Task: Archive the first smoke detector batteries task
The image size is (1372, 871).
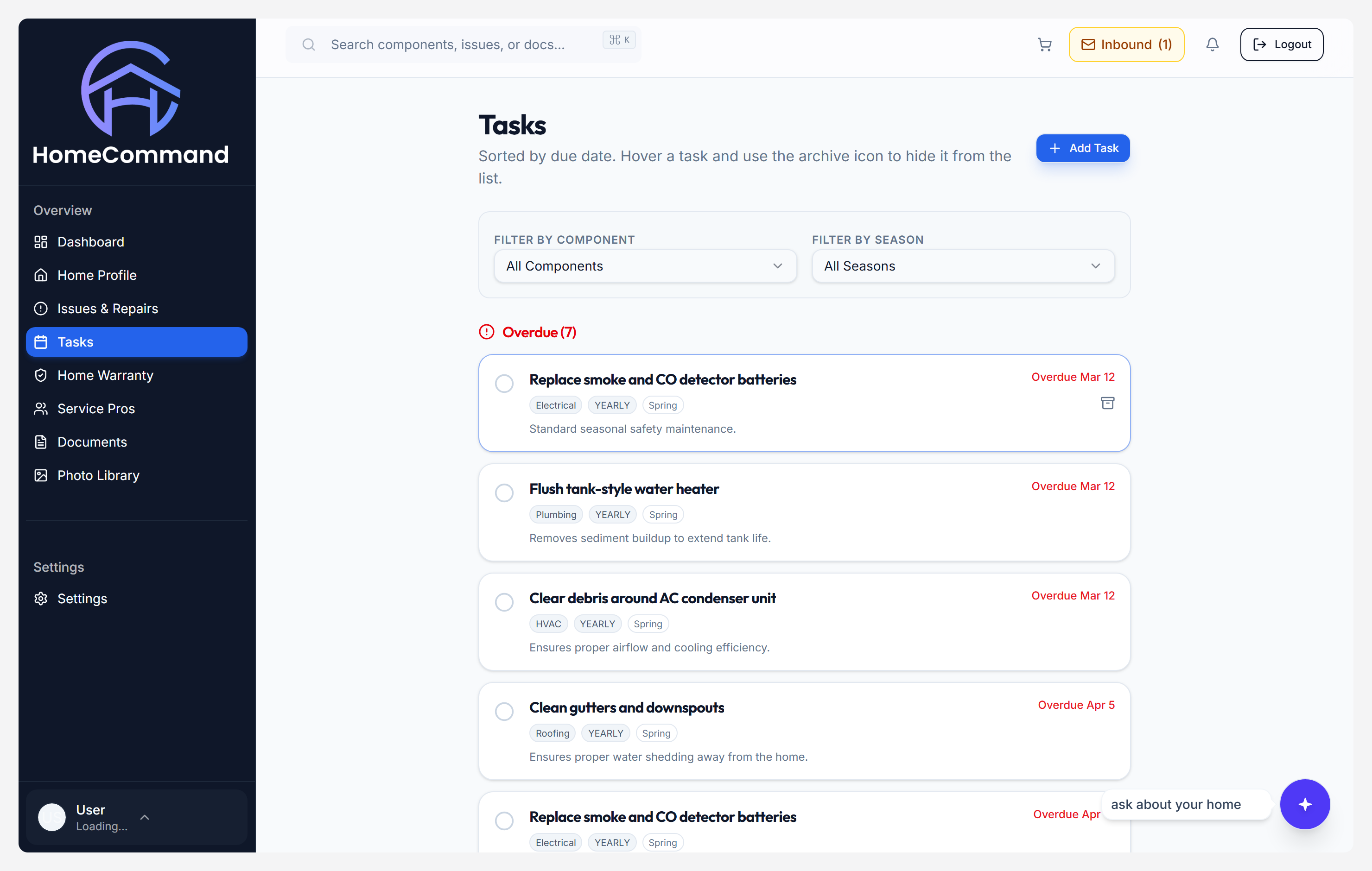Action: pos(1107,404)
